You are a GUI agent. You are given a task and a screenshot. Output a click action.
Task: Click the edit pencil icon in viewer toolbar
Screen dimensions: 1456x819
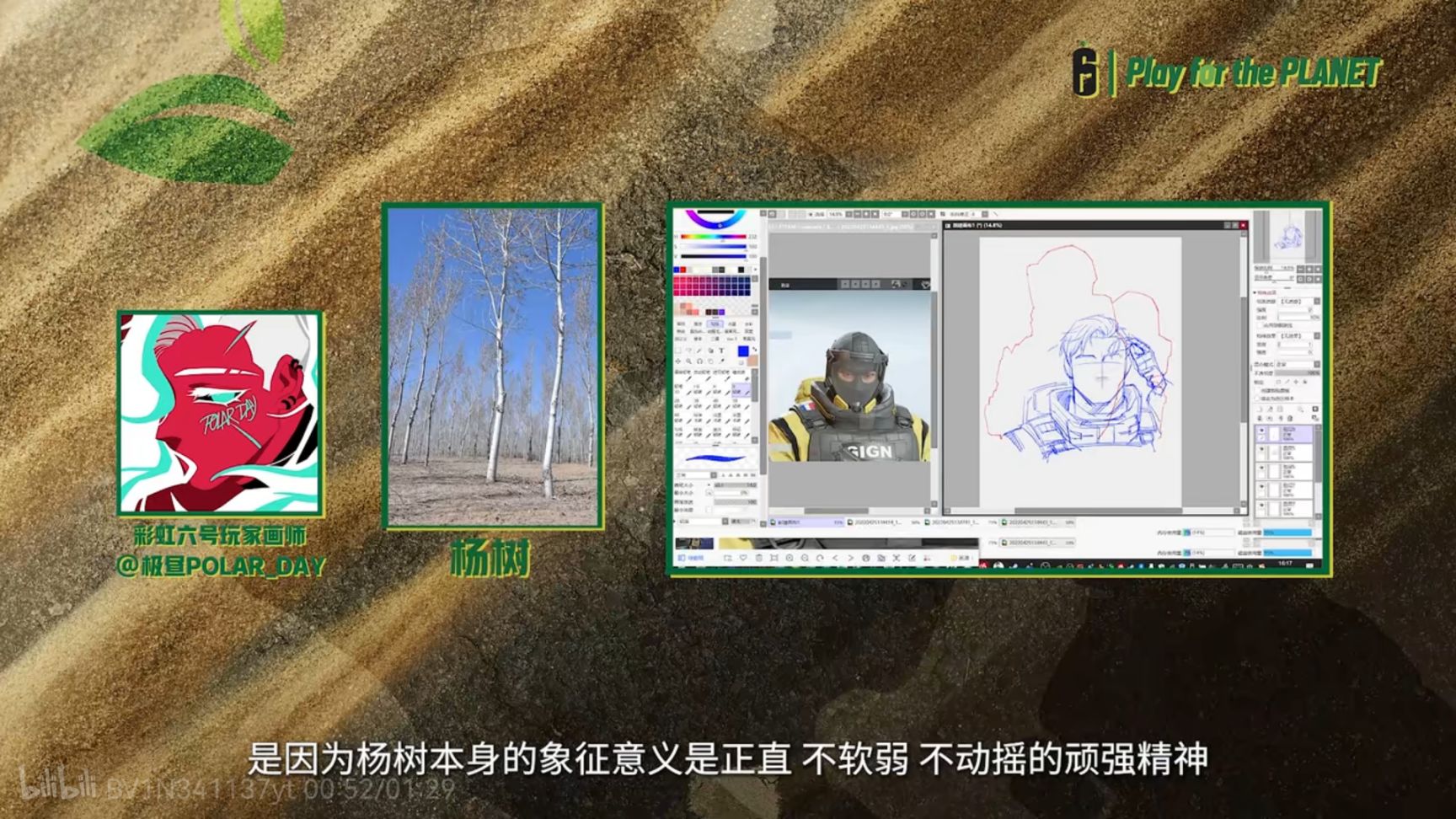912,558
